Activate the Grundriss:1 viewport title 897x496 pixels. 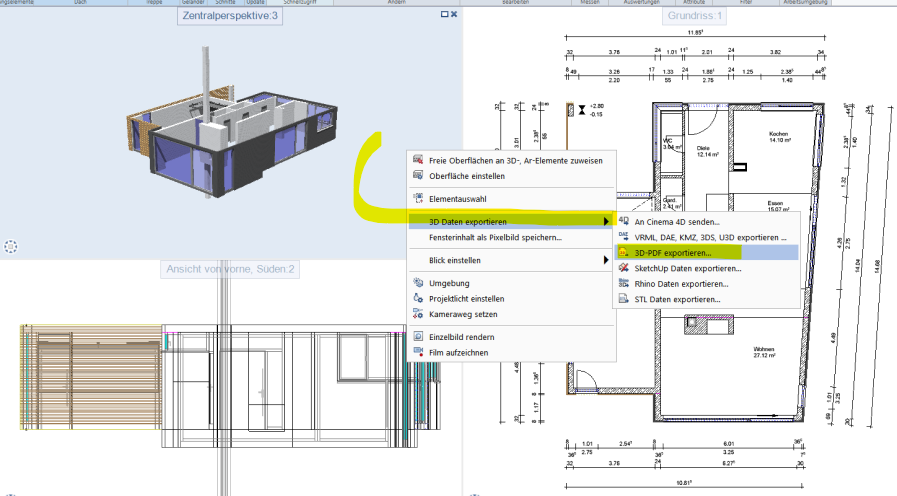point(693,16)
